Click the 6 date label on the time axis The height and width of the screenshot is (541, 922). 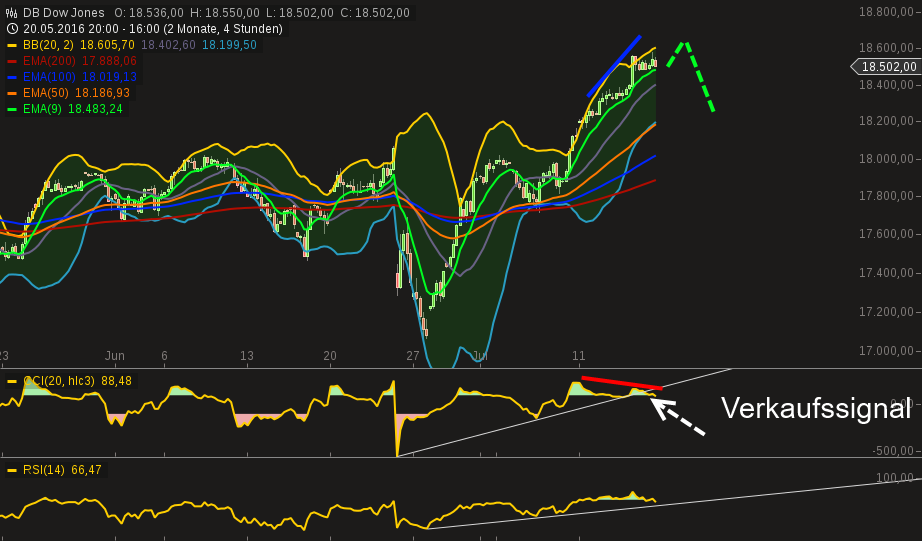coord(164,356)
